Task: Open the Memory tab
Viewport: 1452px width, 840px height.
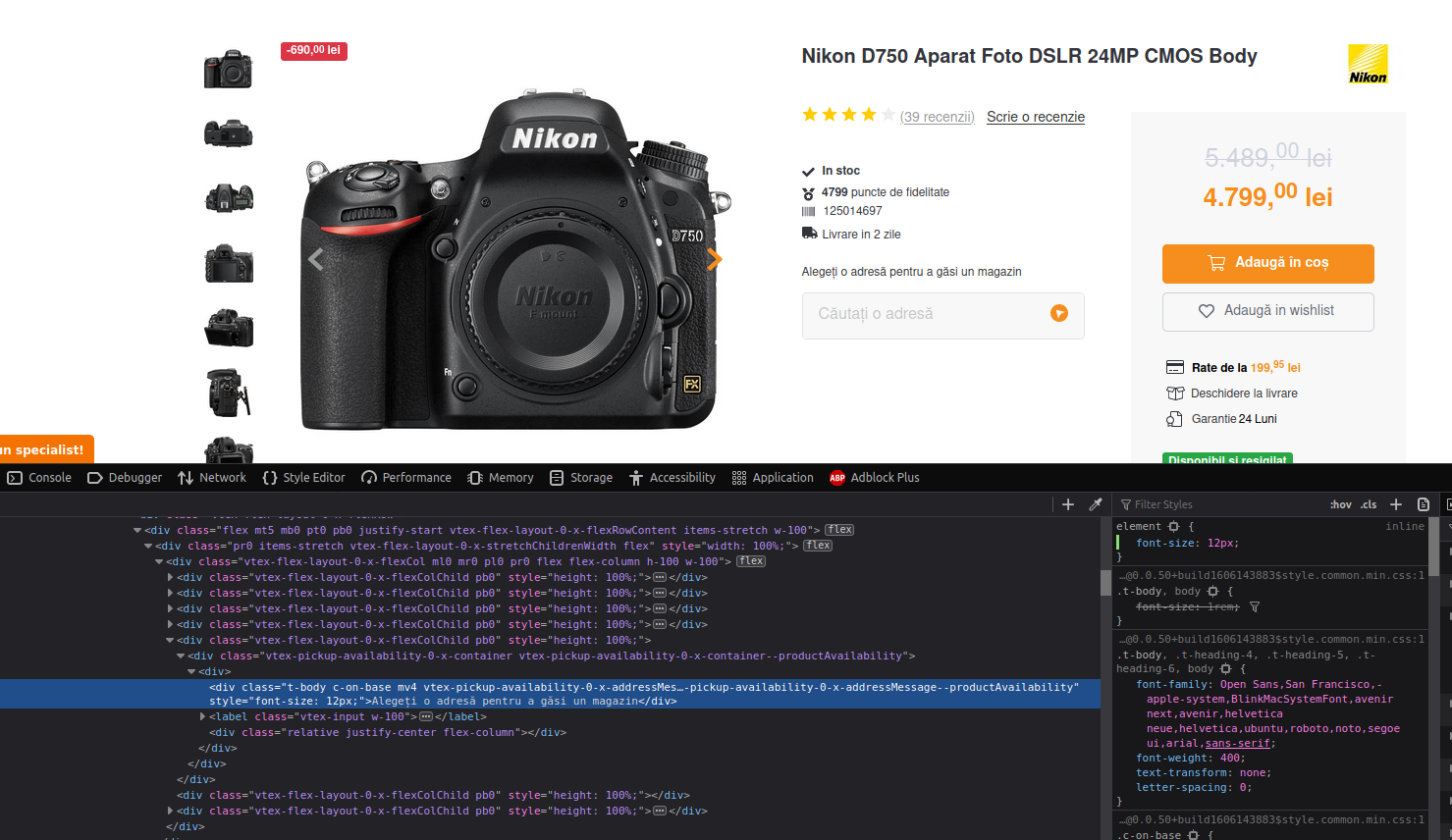Action: [x=501, y=478]
